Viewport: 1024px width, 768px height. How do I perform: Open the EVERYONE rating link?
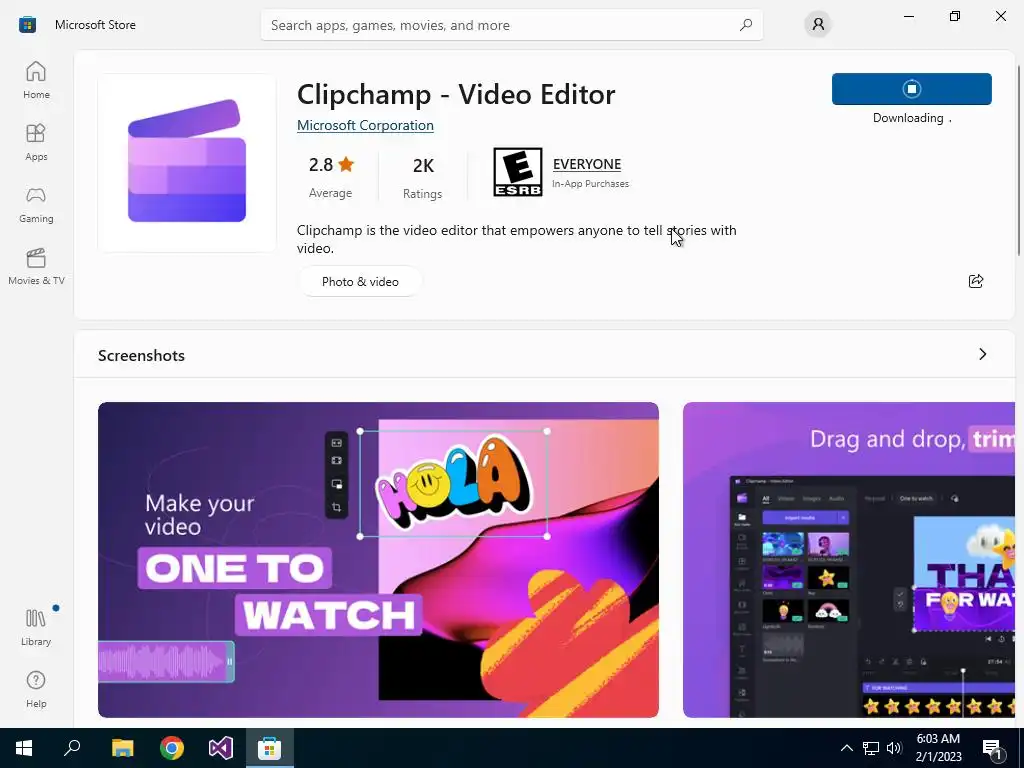[586, 164]
